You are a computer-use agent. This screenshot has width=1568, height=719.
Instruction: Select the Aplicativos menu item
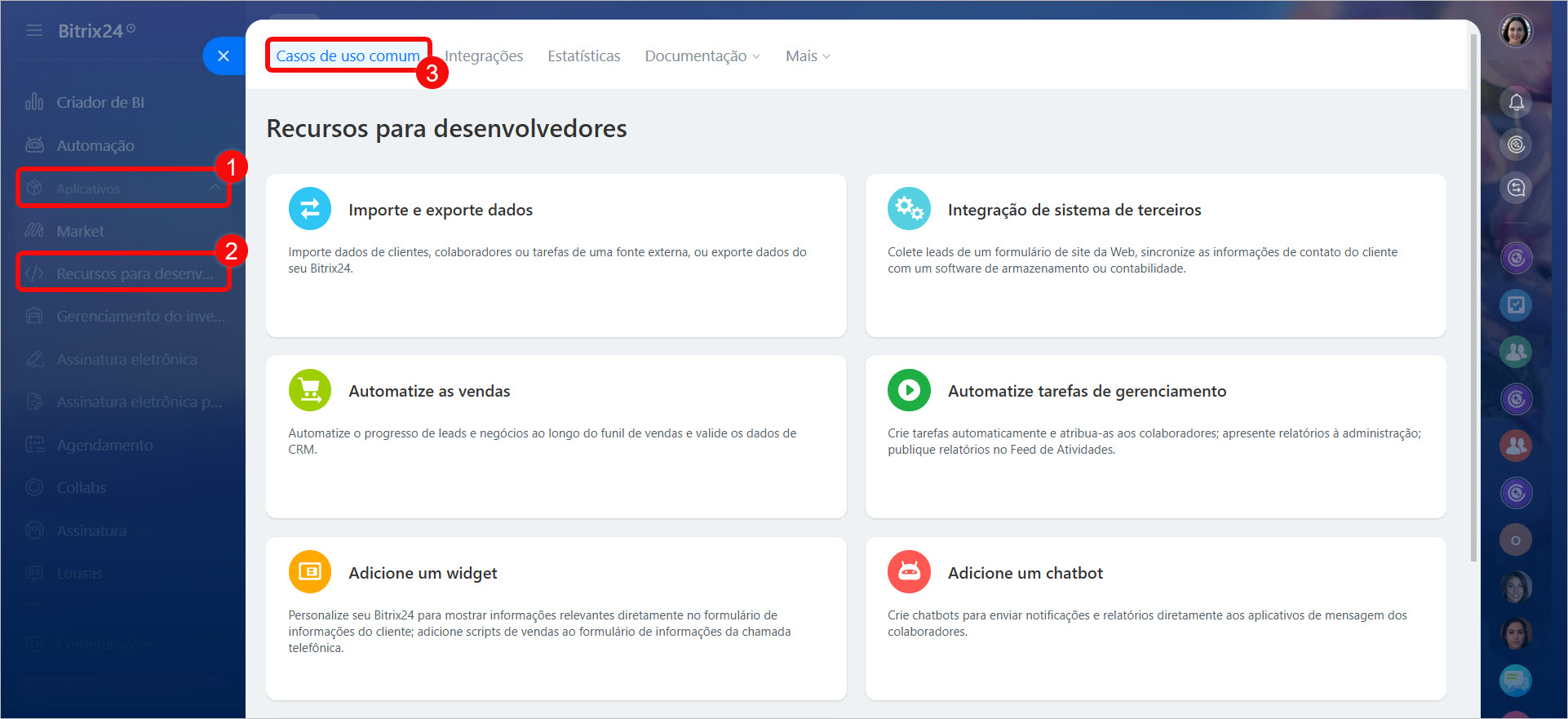[122, 189]
